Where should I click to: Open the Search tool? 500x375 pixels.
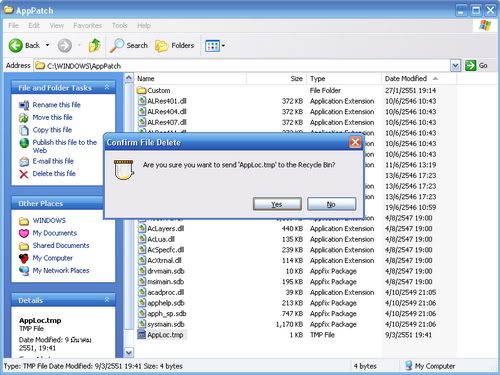tap(129, 45)
